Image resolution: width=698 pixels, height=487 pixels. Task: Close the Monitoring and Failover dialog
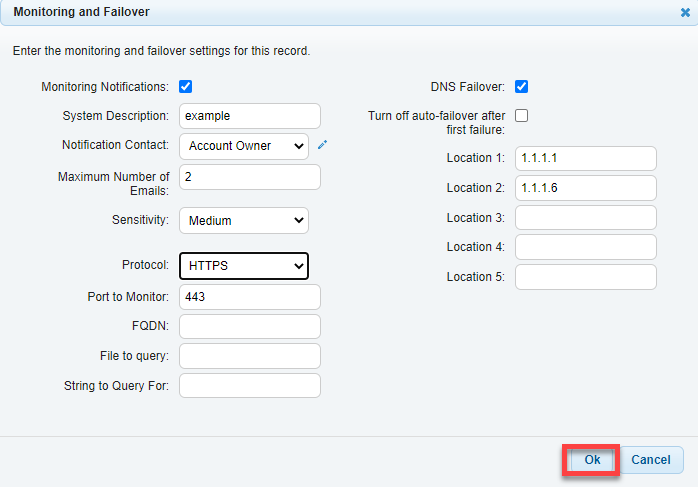point(685,12)
